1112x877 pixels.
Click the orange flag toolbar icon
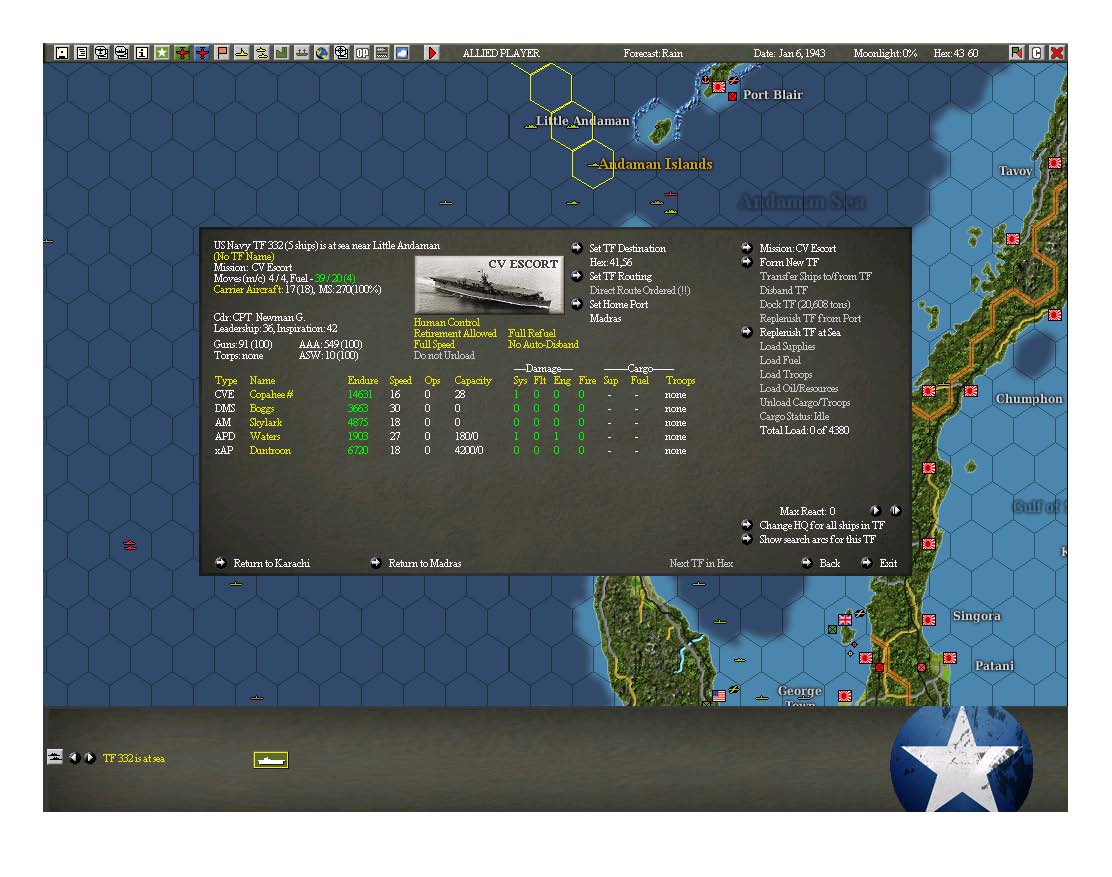(222, 53)
